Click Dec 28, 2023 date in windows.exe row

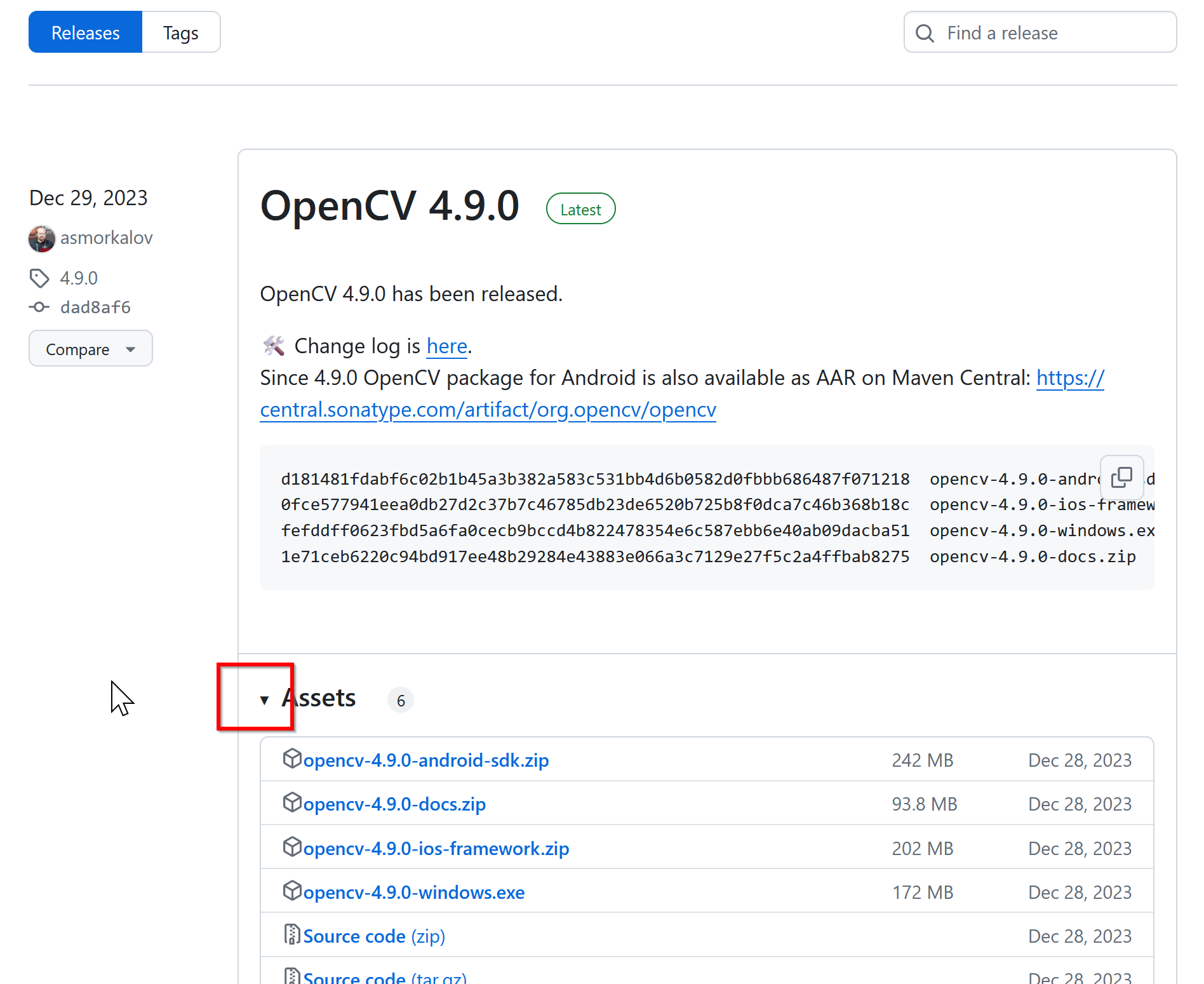(x=1080, y=893)
